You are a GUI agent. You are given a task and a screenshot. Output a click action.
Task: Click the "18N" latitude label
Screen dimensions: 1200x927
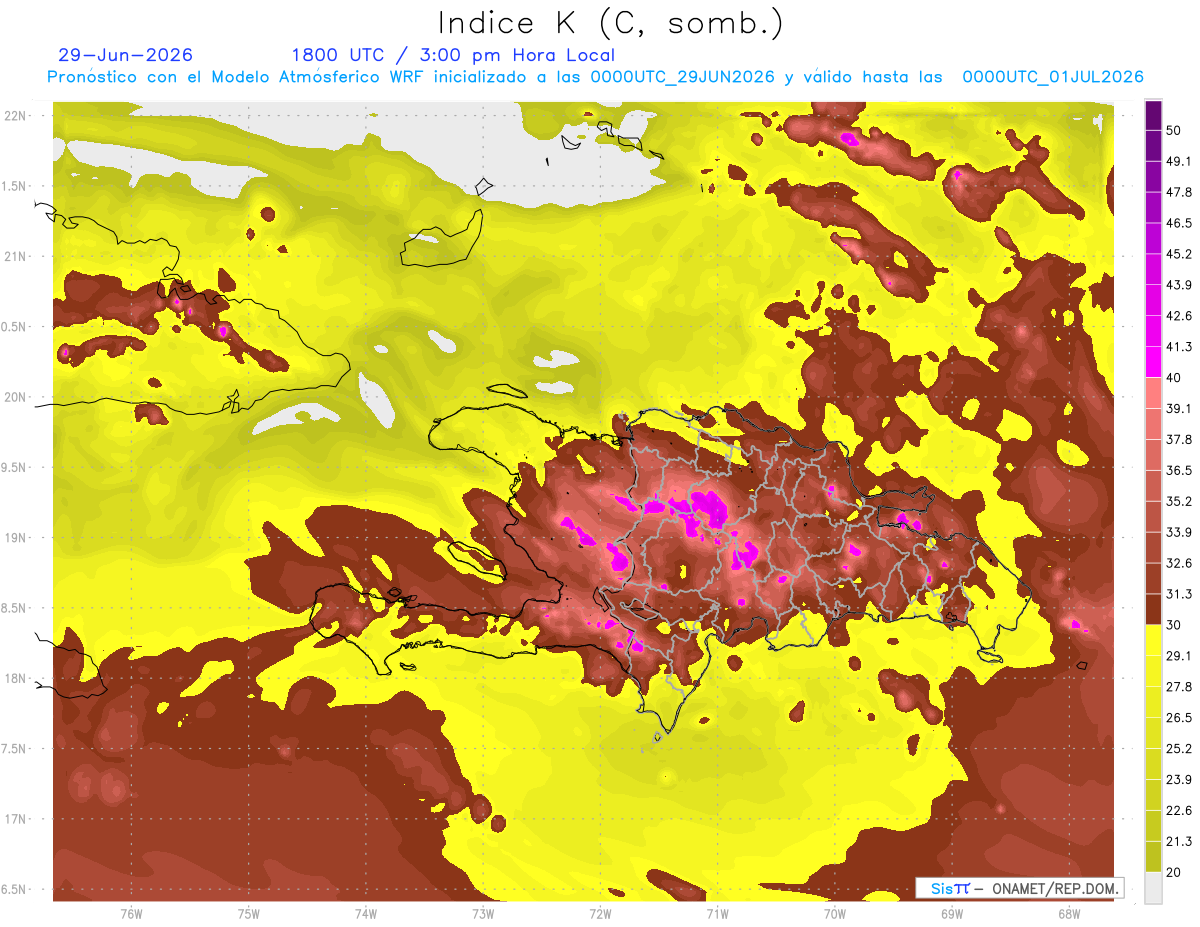15,678
